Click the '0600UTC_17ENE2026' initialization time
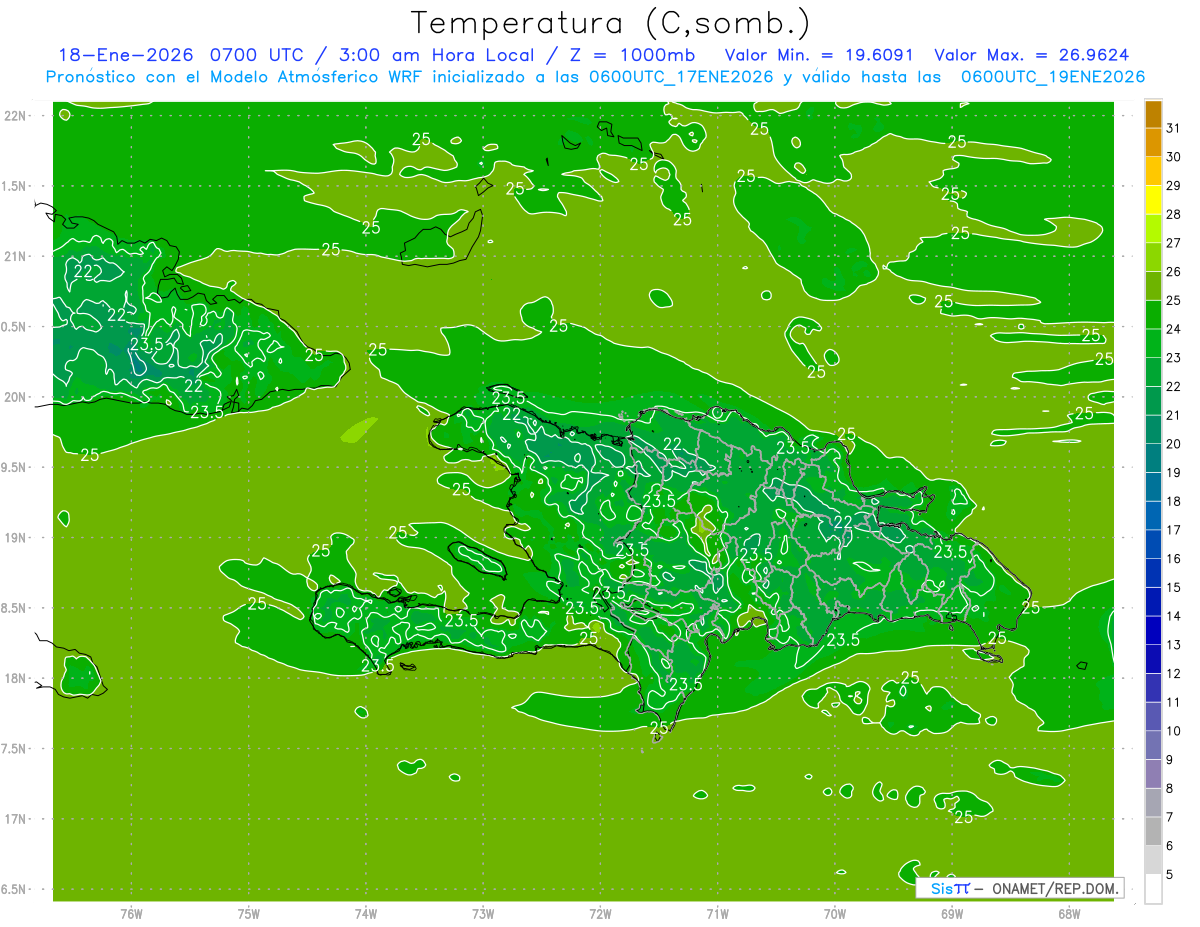 coord(681,77)
